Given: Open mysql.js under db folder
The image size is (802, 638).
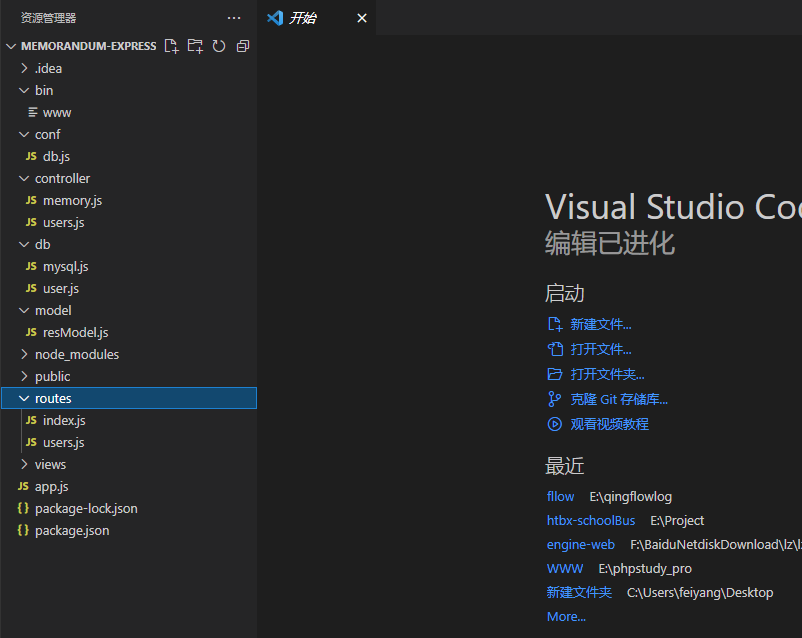Looking at the screenshot, I should pyautogui.click(x=65, y=266).
